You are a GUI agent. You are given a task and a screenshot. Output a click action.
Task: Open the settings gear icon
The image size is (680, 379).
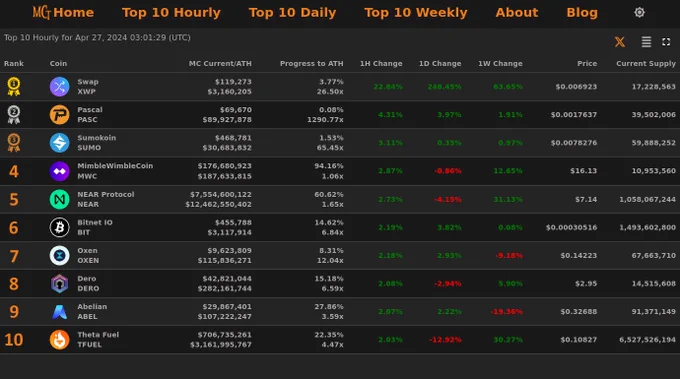tap(639, 13)
